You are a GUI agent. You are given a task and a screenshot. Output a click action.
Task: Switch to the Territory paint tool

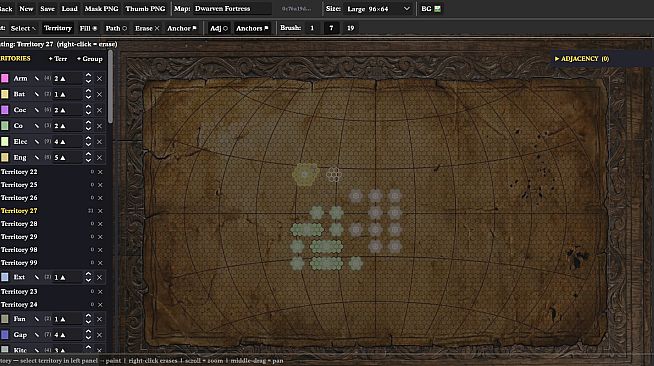58,28
